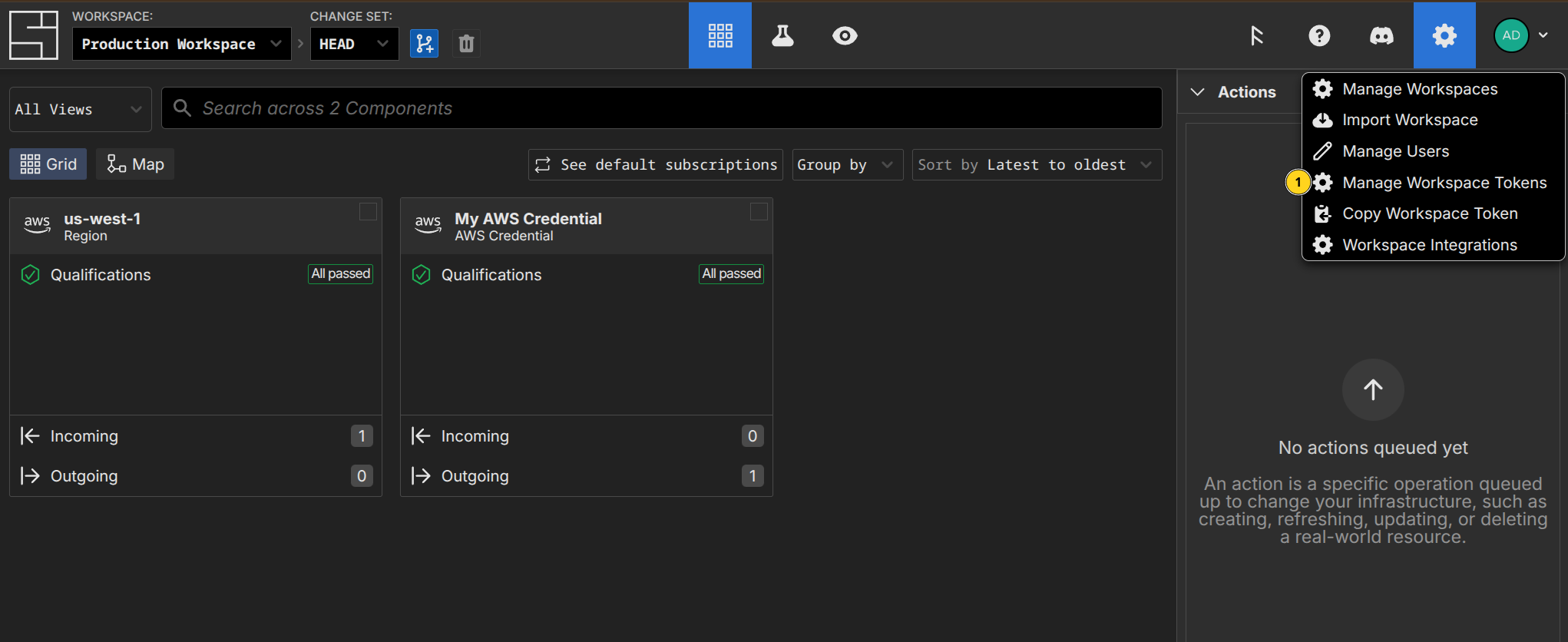Open the AD user profile avatar
1568x642 pixels.
point(1510,35)
